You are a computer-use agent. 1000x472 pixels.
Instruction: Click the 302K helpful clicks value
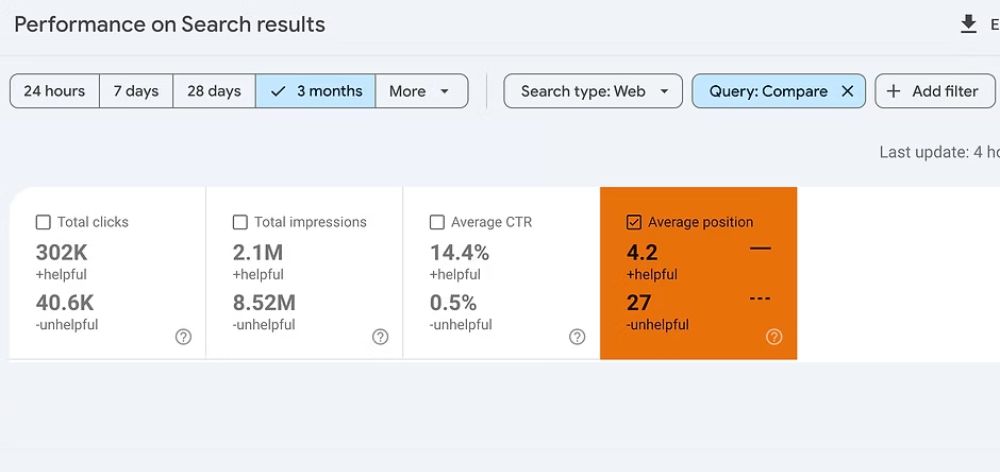point(61,253)
